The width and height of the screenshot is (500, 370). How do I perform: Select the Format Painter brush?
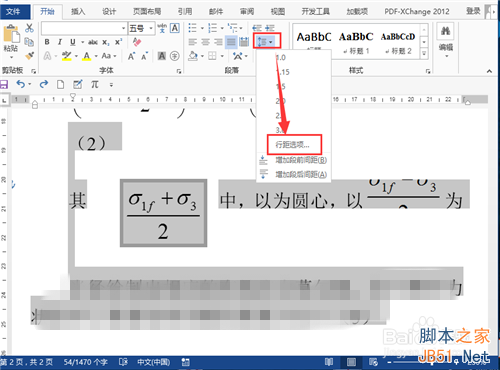[x=29, y=55]
